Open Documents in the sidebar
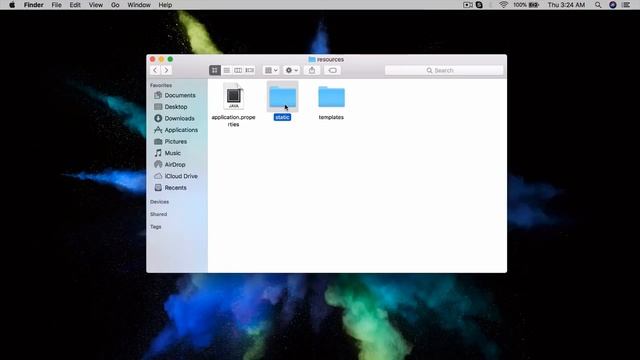Viewport: 640px width, 360px height. tap(176, 95)
